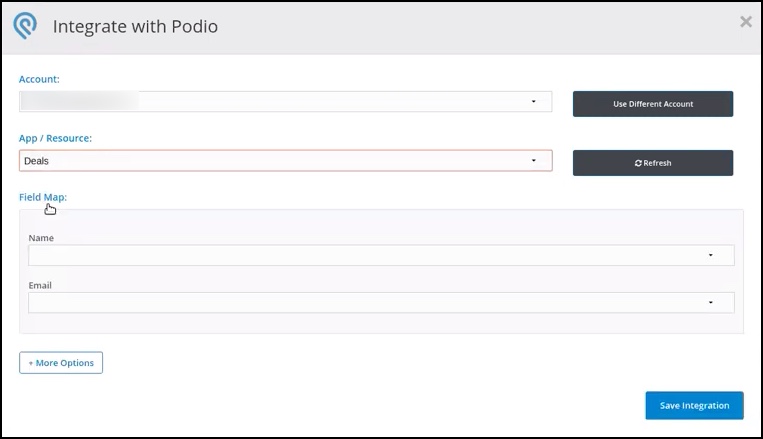Click the arrow beside the Deals selection
The height and width of the screenshot is (439, 763).
click(x=534, y=160)
